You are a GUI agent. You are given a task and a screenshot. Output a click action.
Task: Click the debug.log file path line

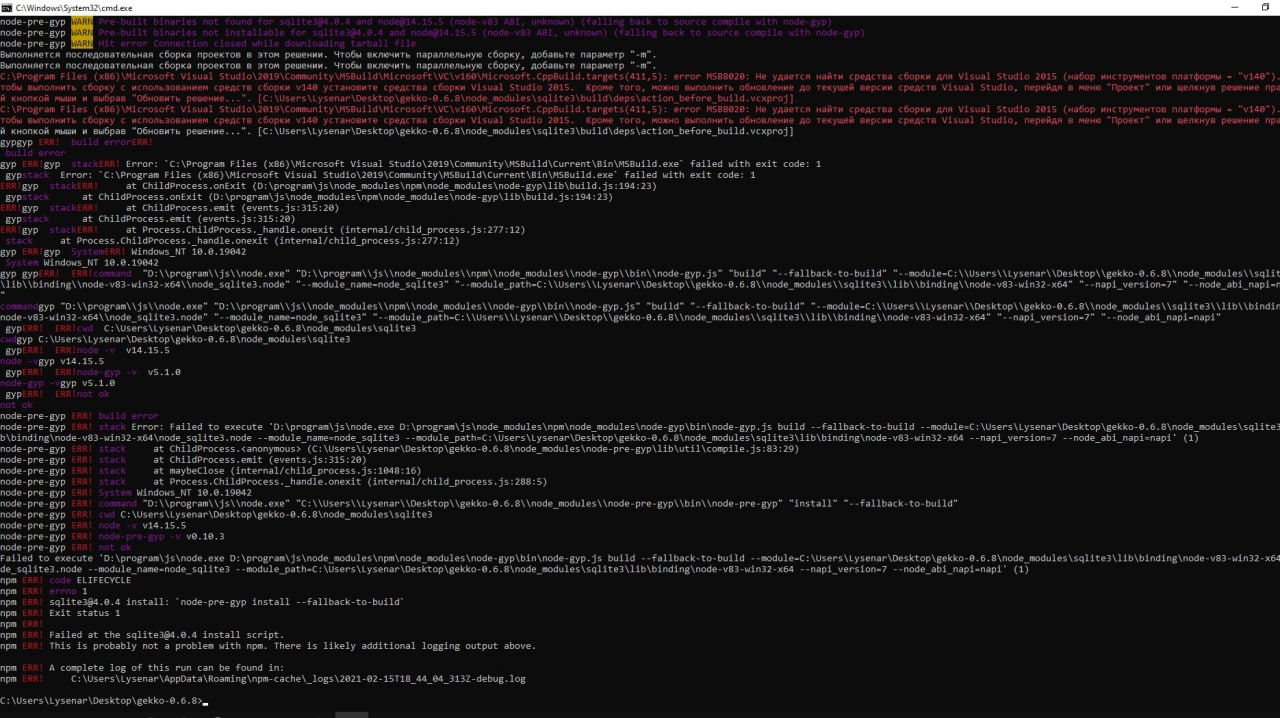click(263, 679)
